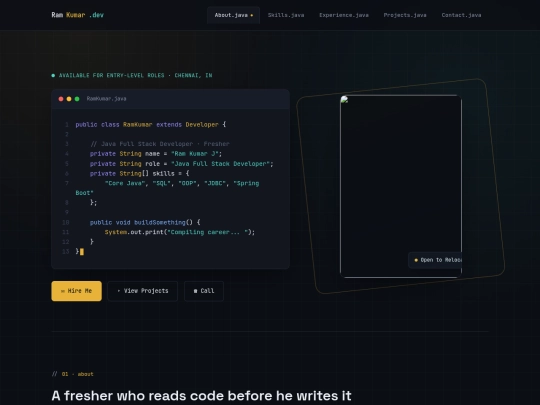
Task: Click the broken image icon in photo
Action: tap(344, 100)
